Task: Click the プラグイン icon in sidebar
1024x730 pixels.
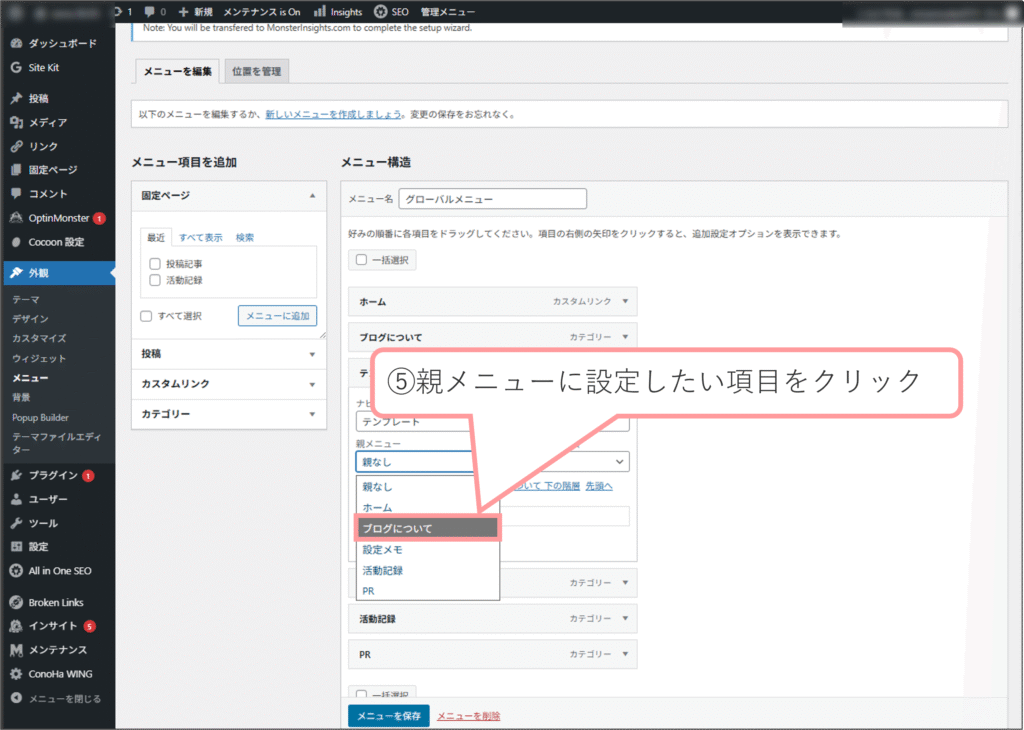Action: [x=16, y=475]
